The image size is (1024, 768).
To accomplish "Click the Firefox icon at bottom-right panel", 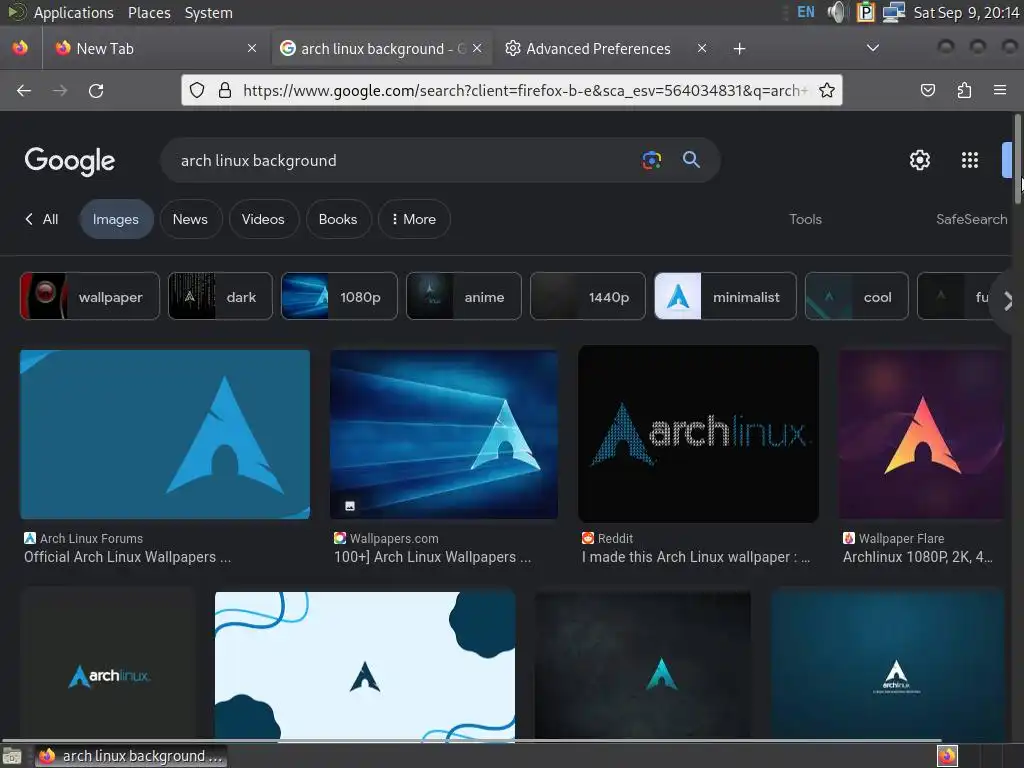I will (x=947, y=756).
